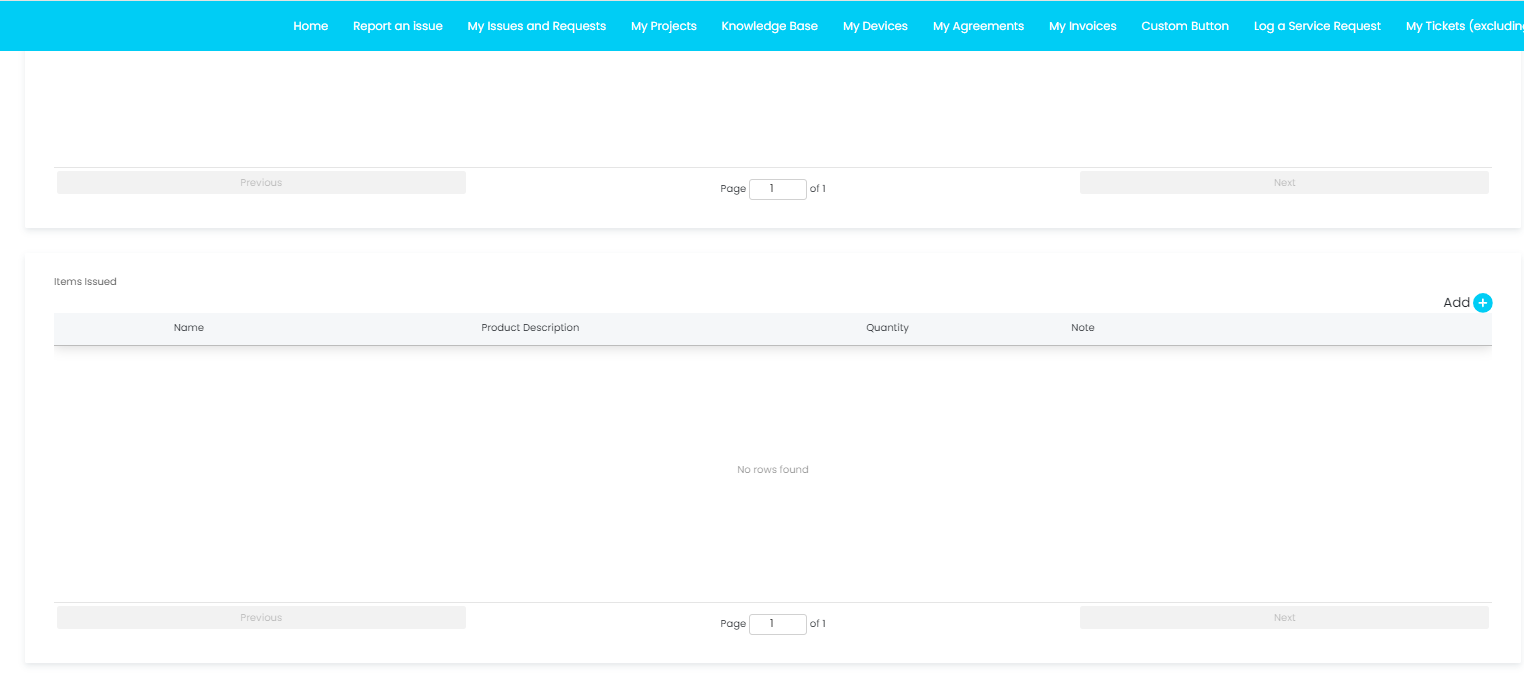The image size is (1524, 679).
Task: Go to the Home menu item
Action: click(x=310, y=26)
